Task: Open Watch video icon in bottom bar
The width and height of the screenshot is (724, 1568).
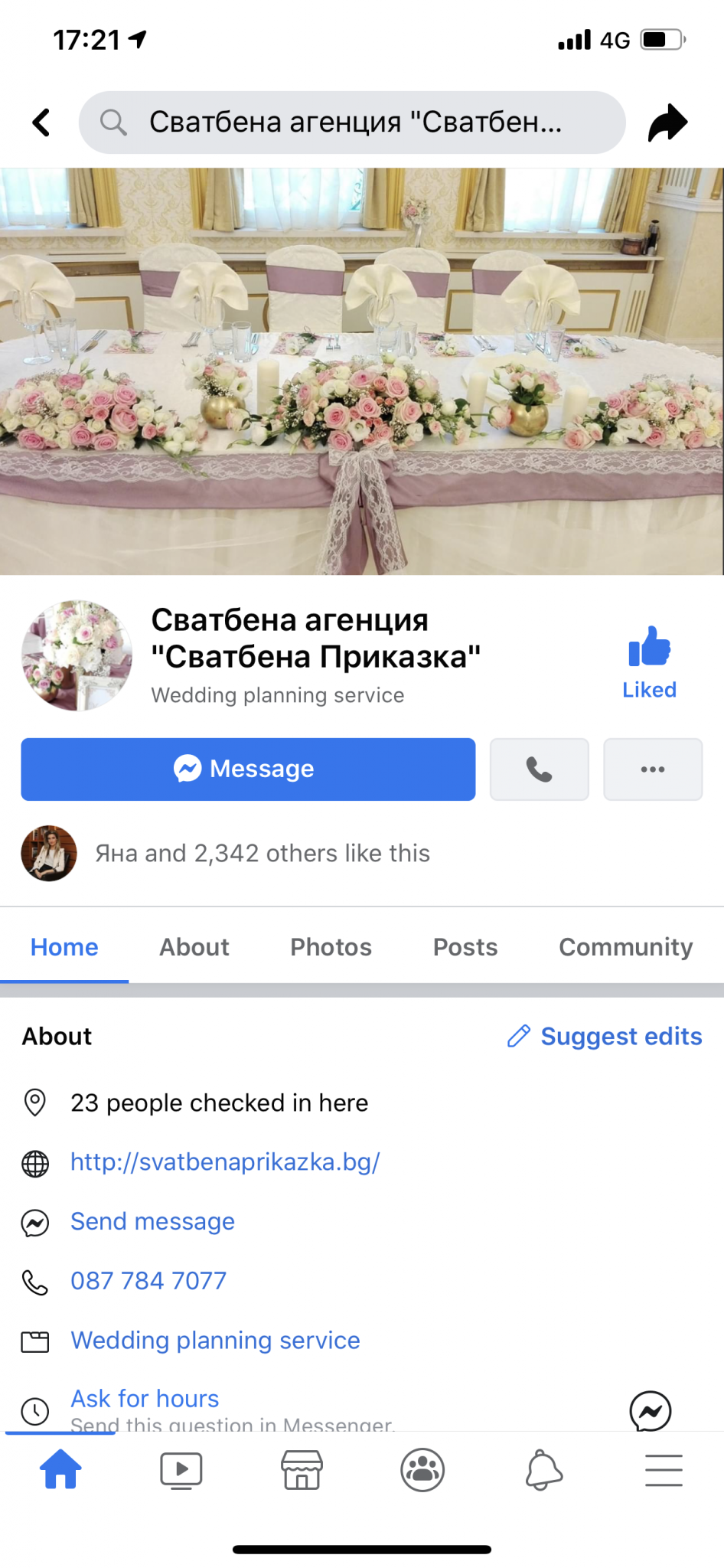Action: coord(181,1470)
